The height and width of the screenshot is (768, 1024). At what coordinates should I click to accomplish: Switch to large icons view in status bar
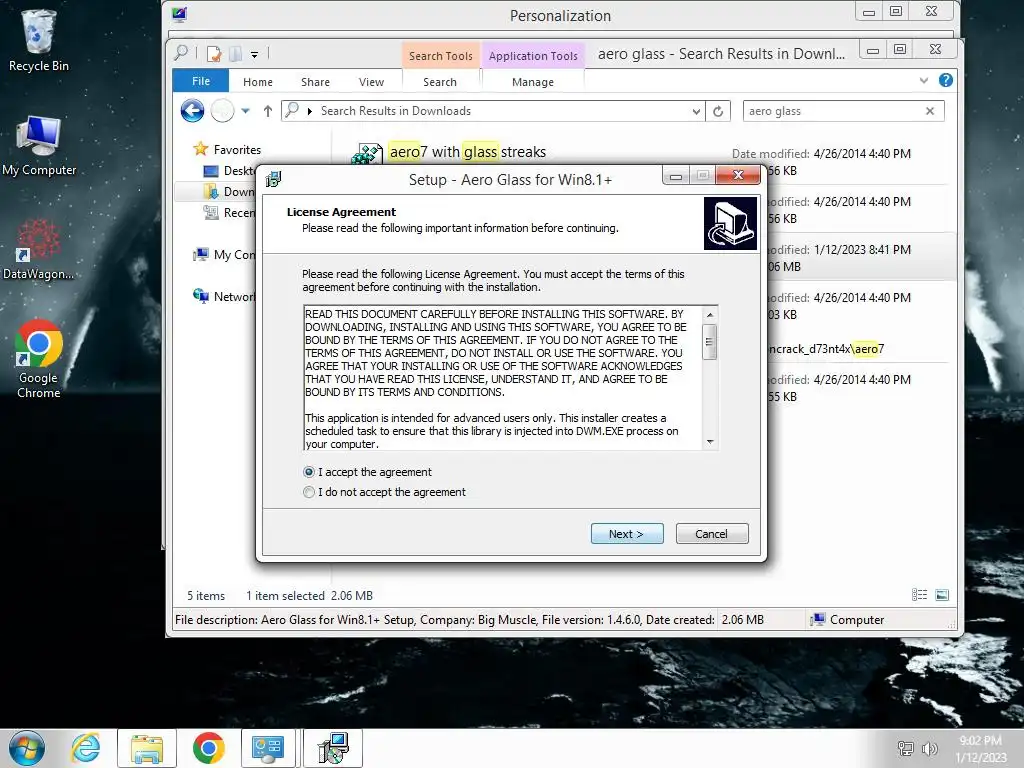942,595
